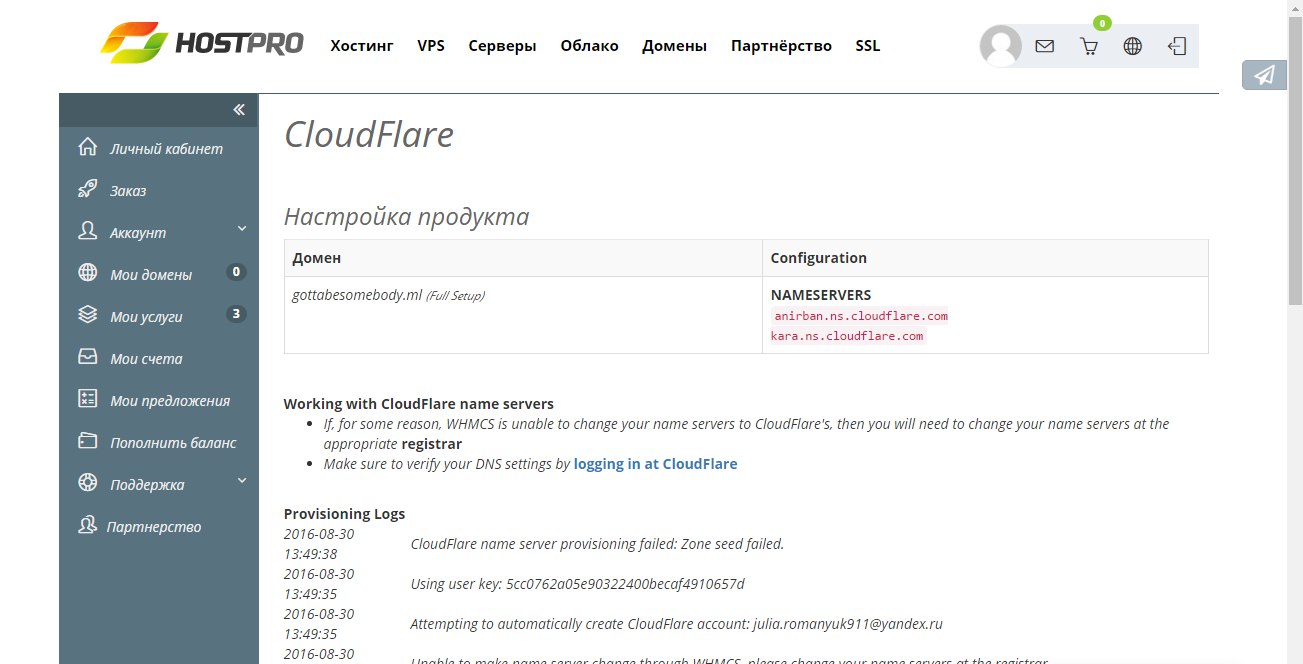Click the lifebuoy icon beside Поддержка
Image resolution: width=1303 pixels, height=664 pixels.
(x=88, y=483)
